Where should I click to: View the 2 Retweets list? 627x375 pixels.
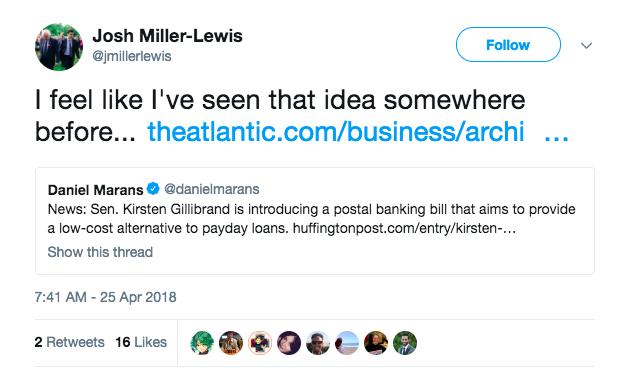pos(70,342)
